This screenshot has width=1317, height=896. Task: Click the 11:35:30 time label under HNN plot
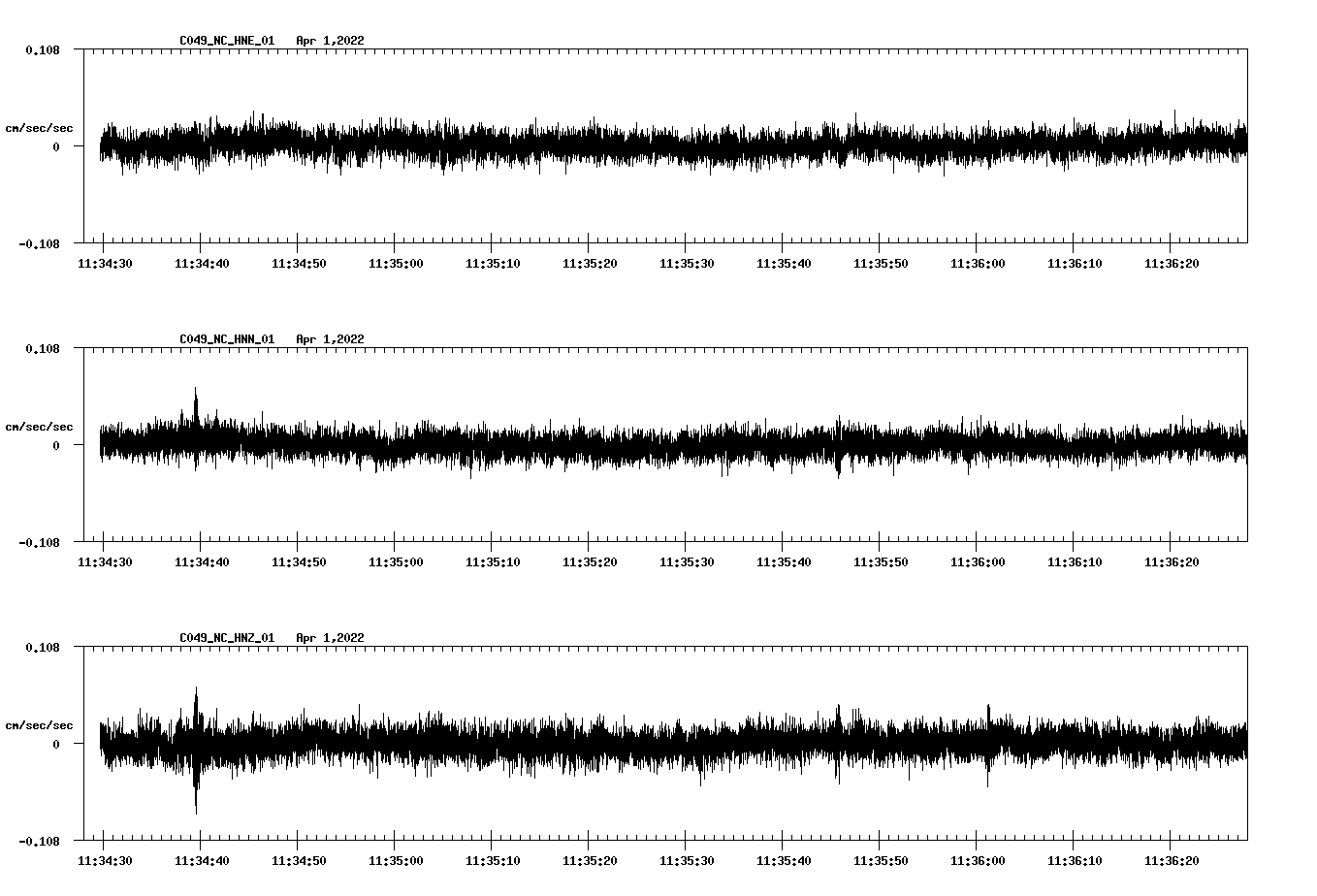pyautogui.click(x=687, y=562)
